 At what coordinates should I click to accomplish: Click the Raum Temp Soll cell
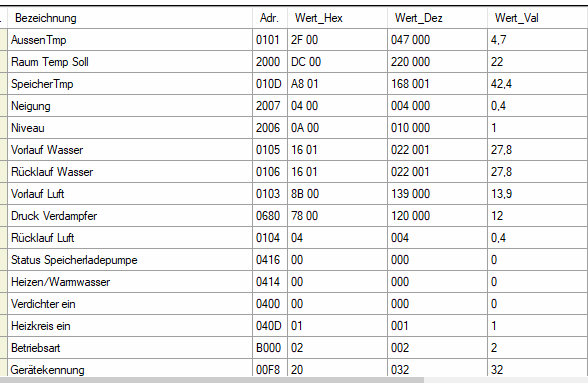point(130,62)
